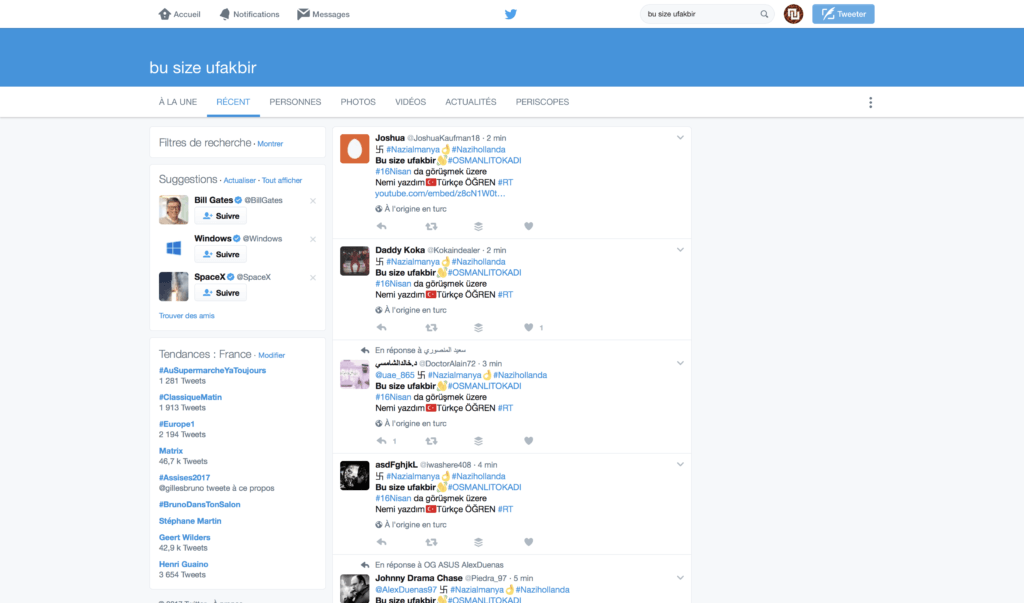
Task: Switch to PERISCOPES tab
Action: (x=542, y=102)
